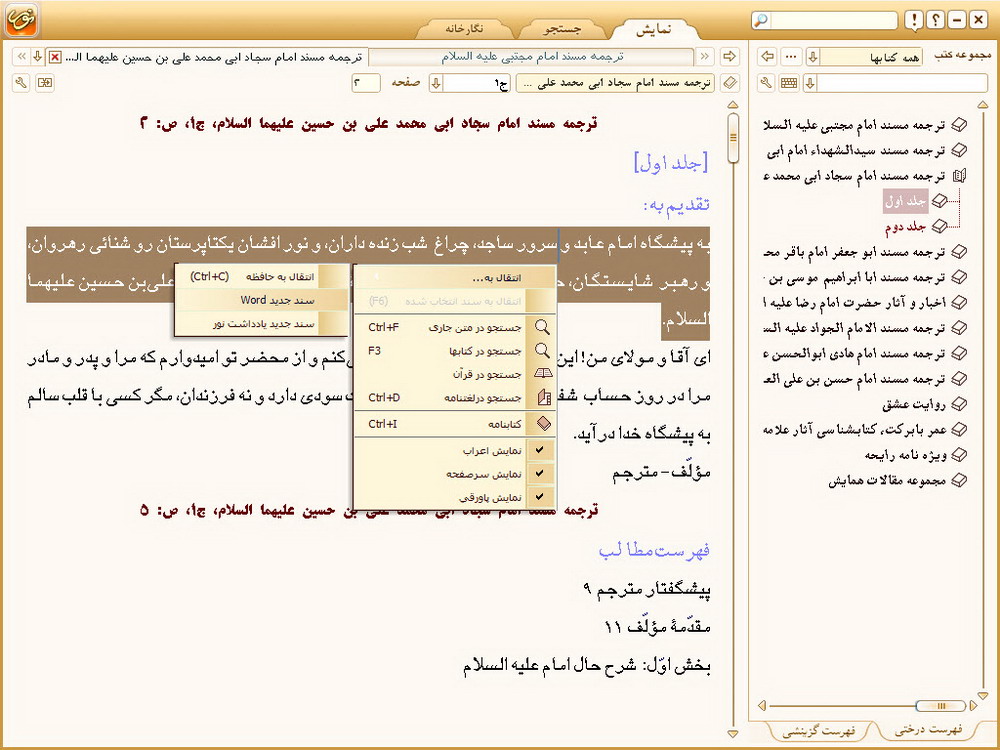1000x750 pixels.
Task: Close the ترجمه مسند امام سجاد document tab
Action: pyautogui.click(x=55, y=57)
